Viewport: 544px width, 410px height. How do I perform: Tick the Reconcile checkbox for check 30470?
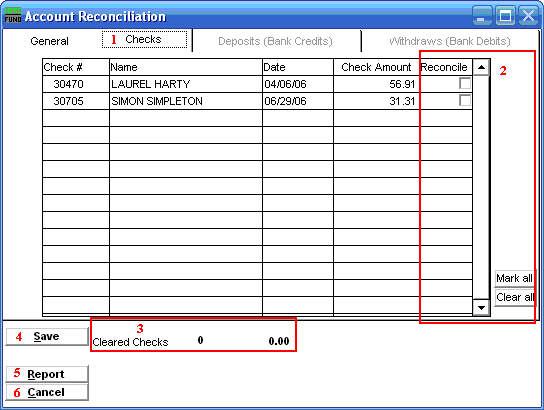(465, 84)
